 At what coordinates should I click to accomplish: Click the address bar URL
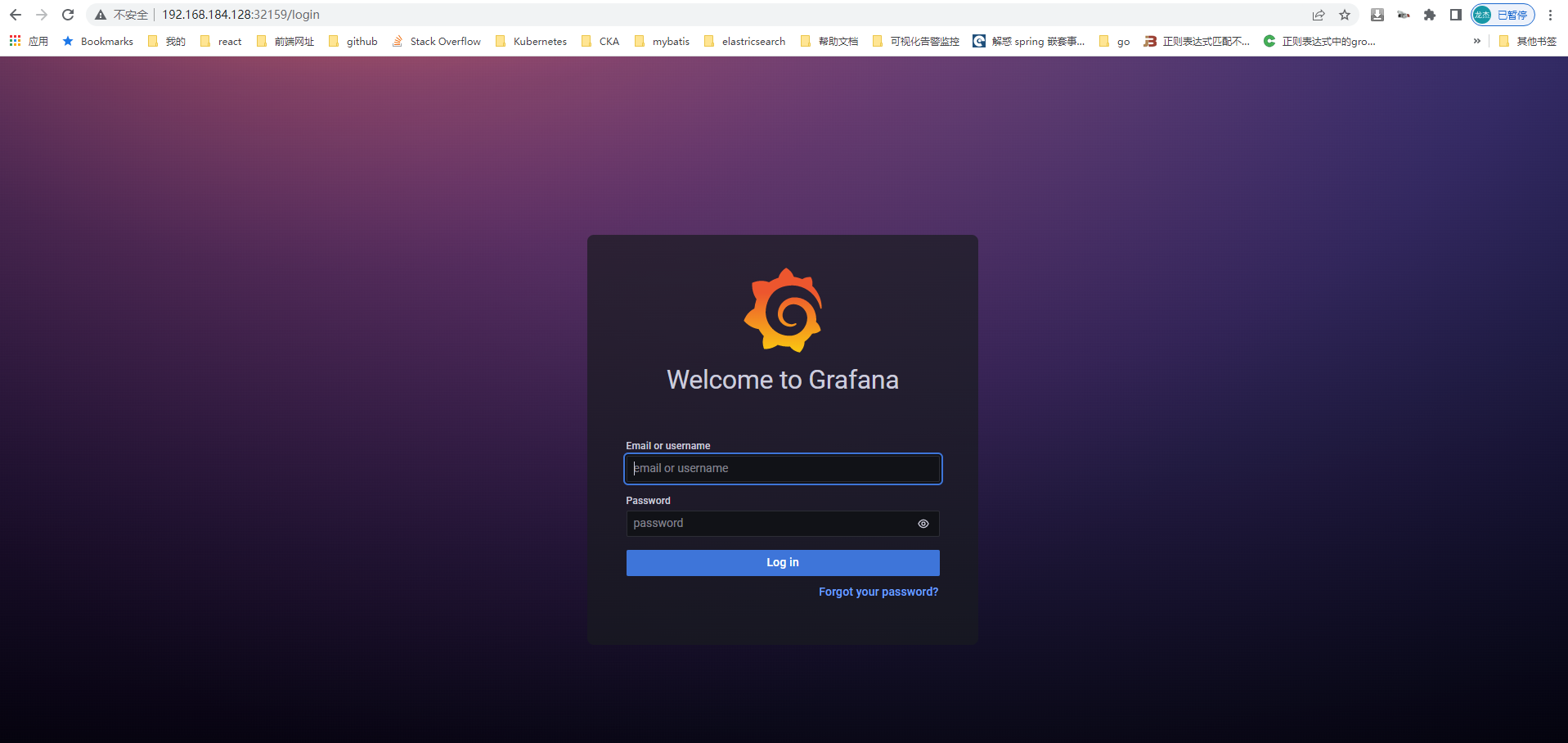tap(240, 15)
